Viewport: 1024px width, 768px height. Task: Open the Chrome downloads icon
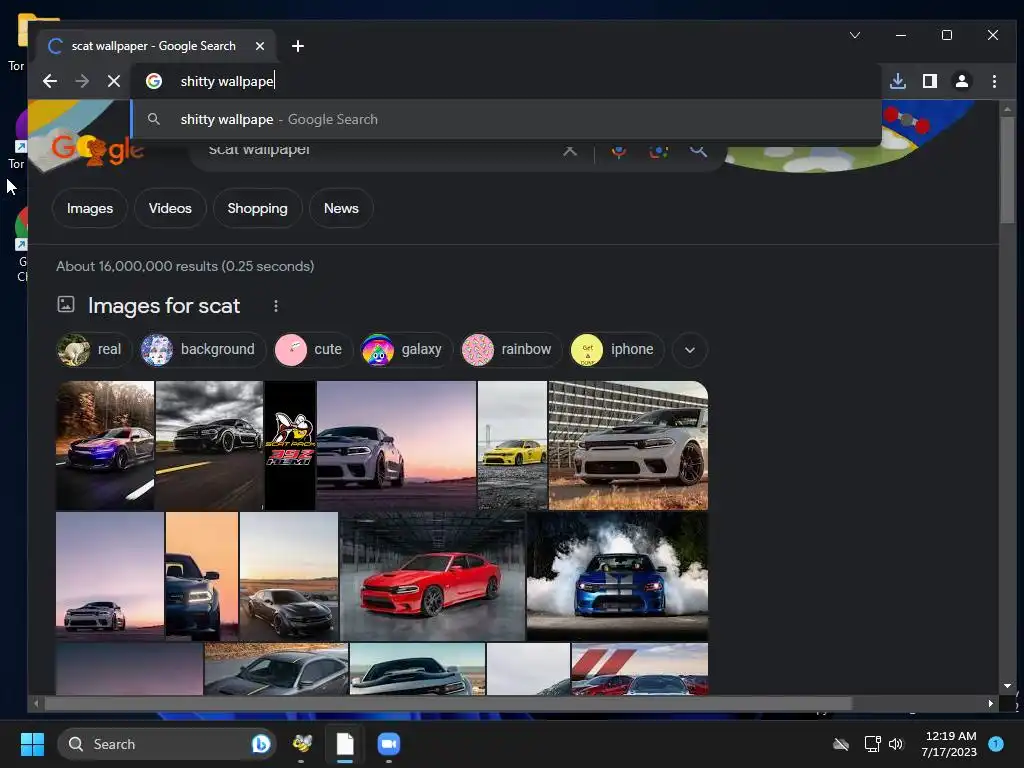click(x=898, y=81)
